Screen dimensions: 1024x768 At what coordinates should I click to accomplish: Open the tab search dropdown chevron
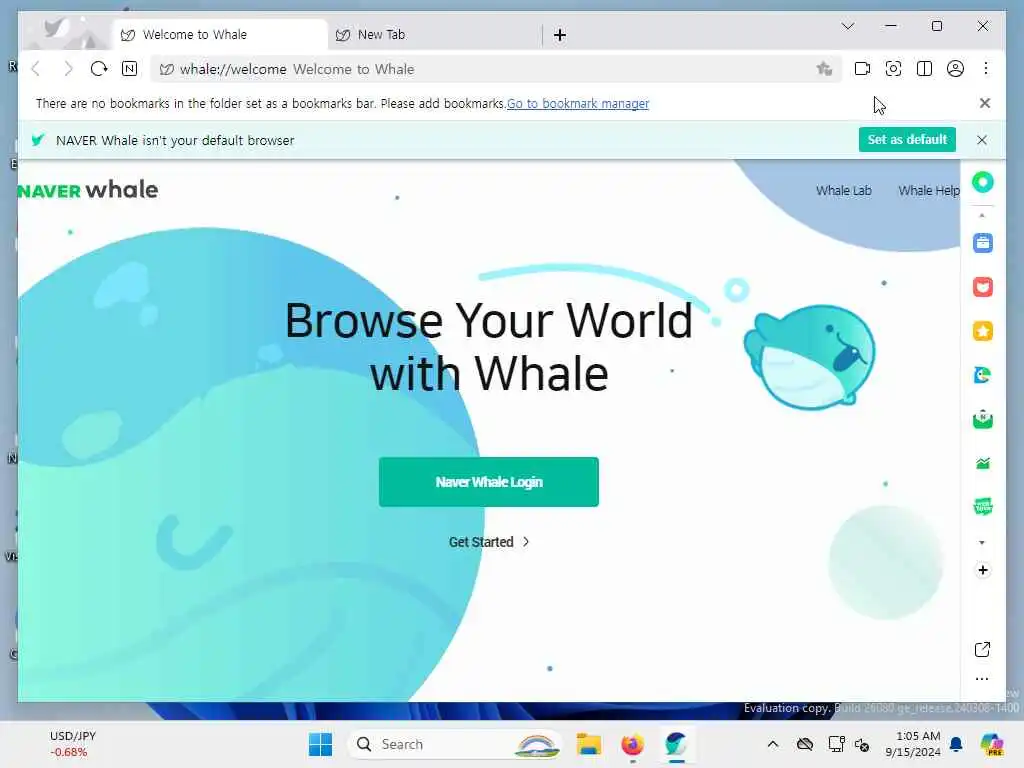pos(848,26)
